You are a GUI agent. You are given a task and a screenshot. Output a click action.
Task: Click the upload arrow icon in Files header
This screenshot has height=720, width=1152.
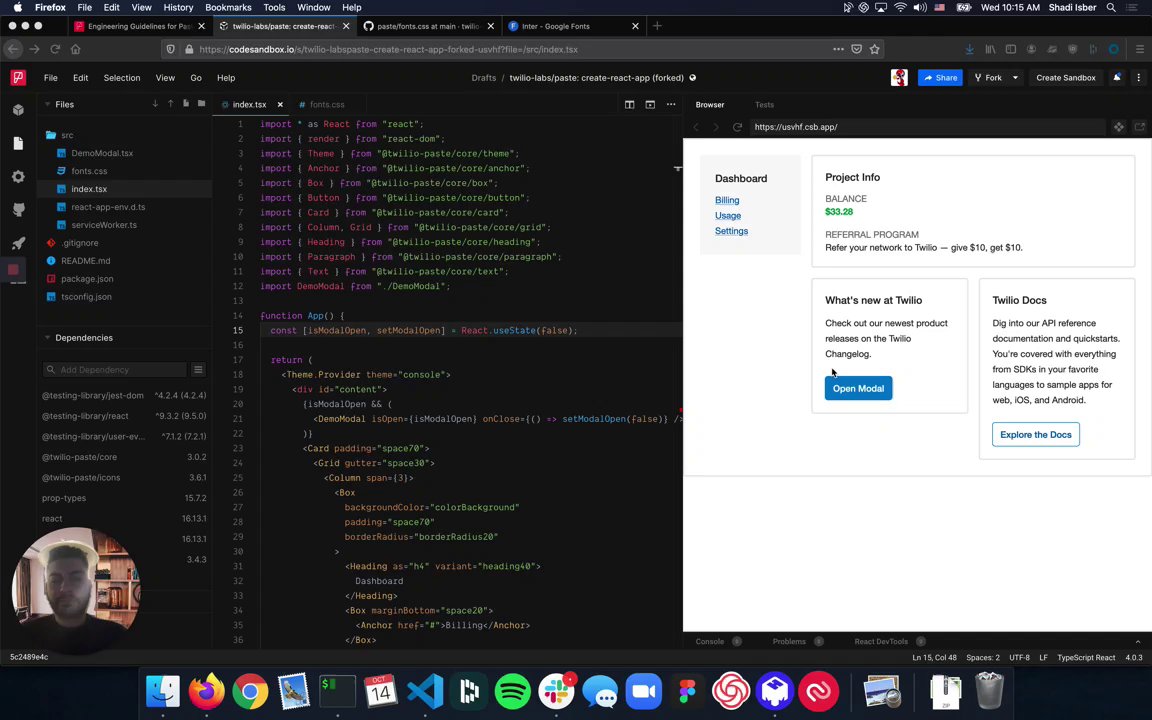pos(170,104)
